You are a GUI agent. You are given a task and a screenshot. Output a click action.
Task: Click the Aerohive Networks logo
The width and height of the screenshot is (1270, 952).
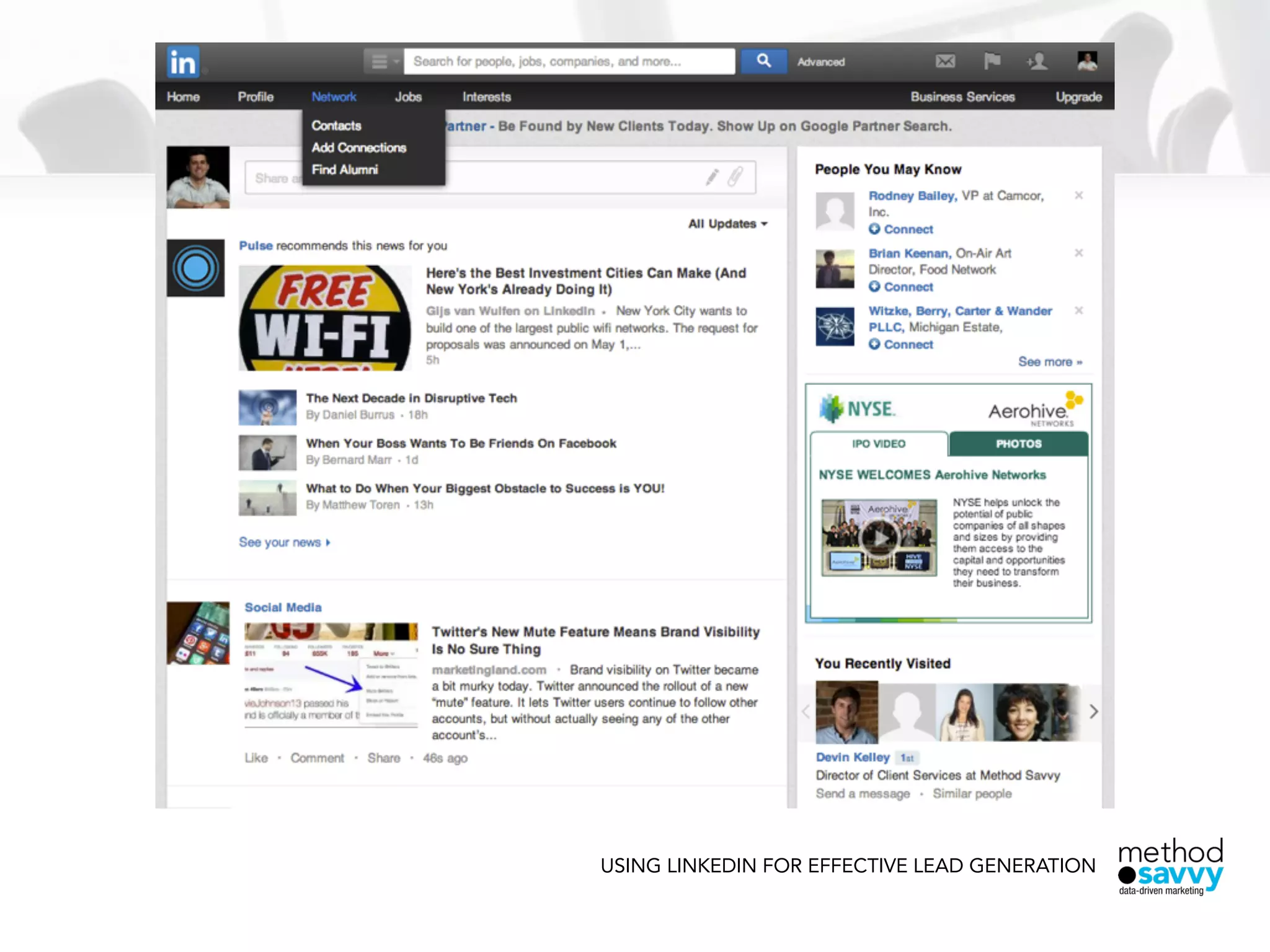coord(1034,410)
